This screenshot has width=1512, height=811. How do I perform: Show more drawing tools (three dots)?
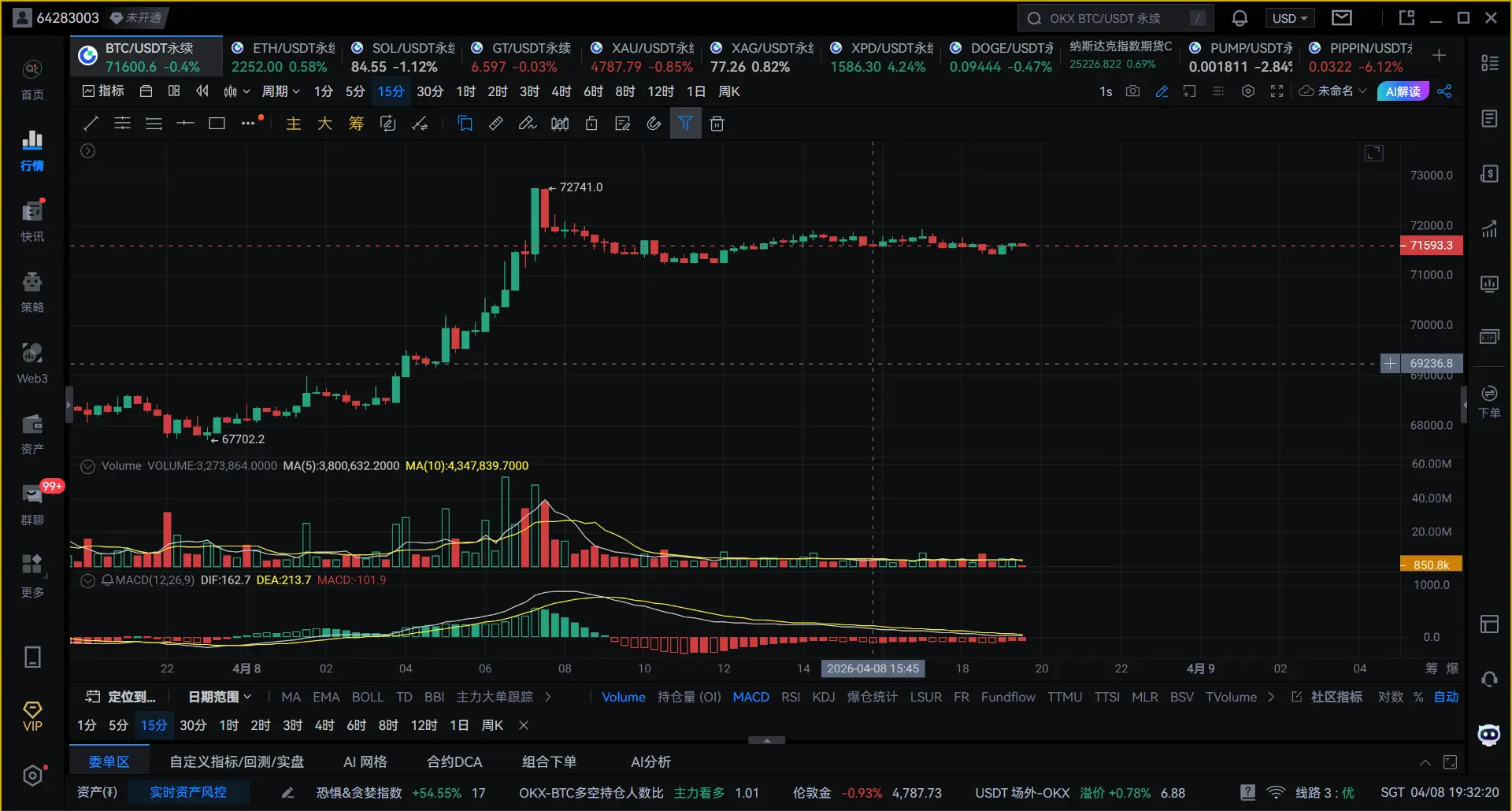point(249,123)
